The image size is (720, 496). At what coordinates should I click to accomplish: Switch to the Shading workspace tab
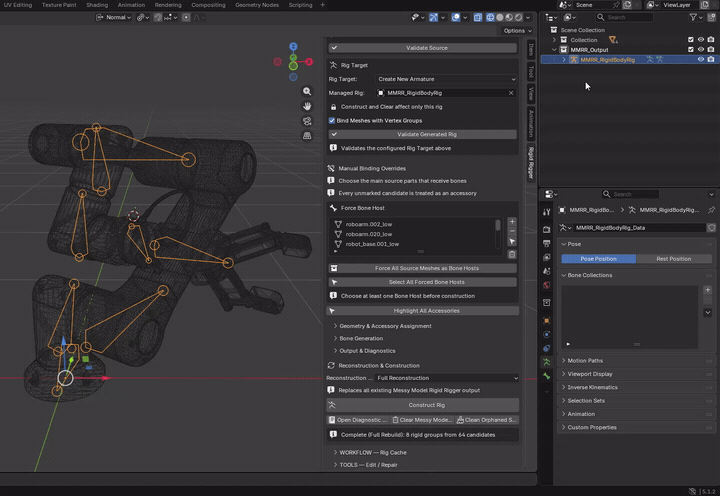97,5
